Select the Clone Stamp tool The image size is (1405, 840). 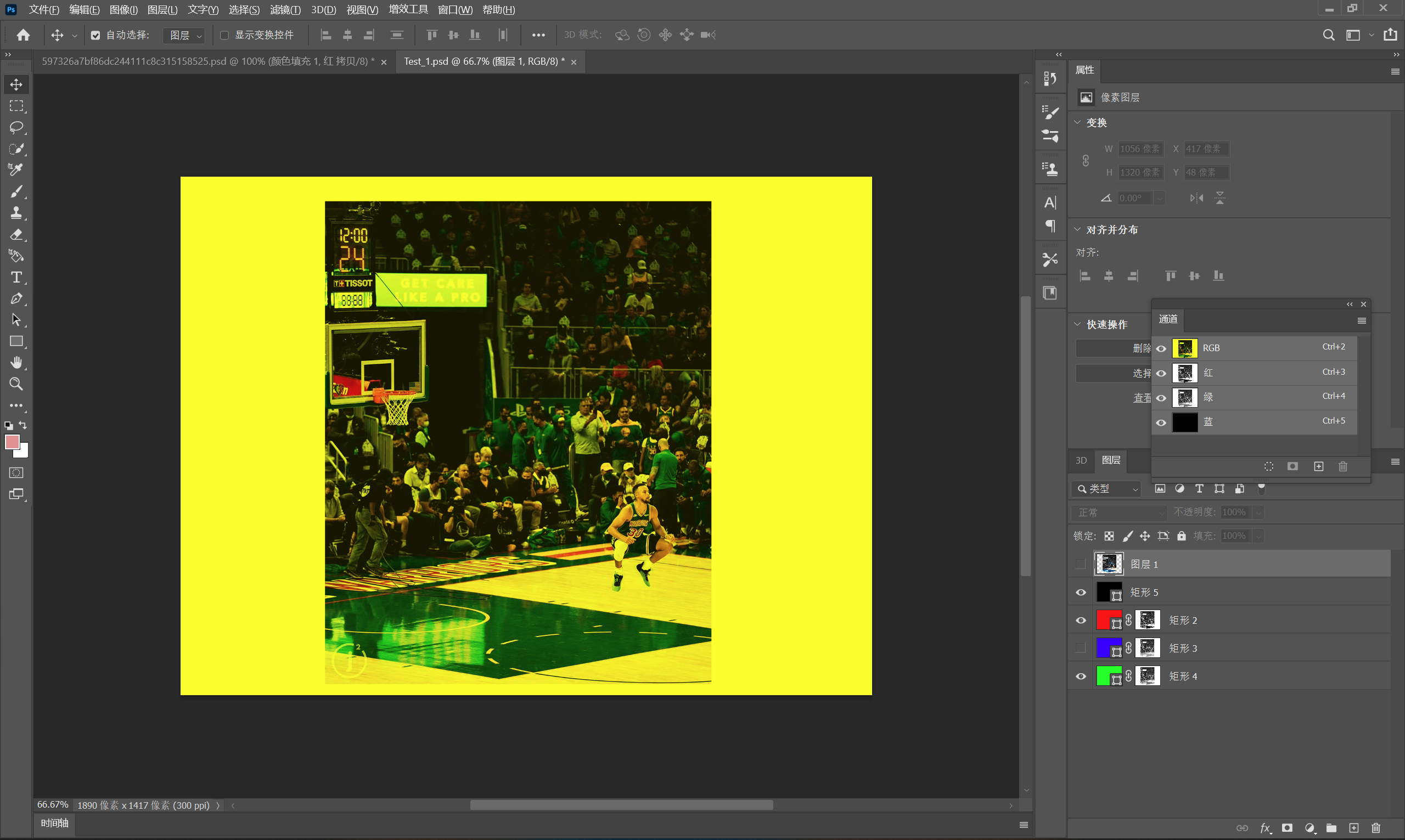(16, 213)
